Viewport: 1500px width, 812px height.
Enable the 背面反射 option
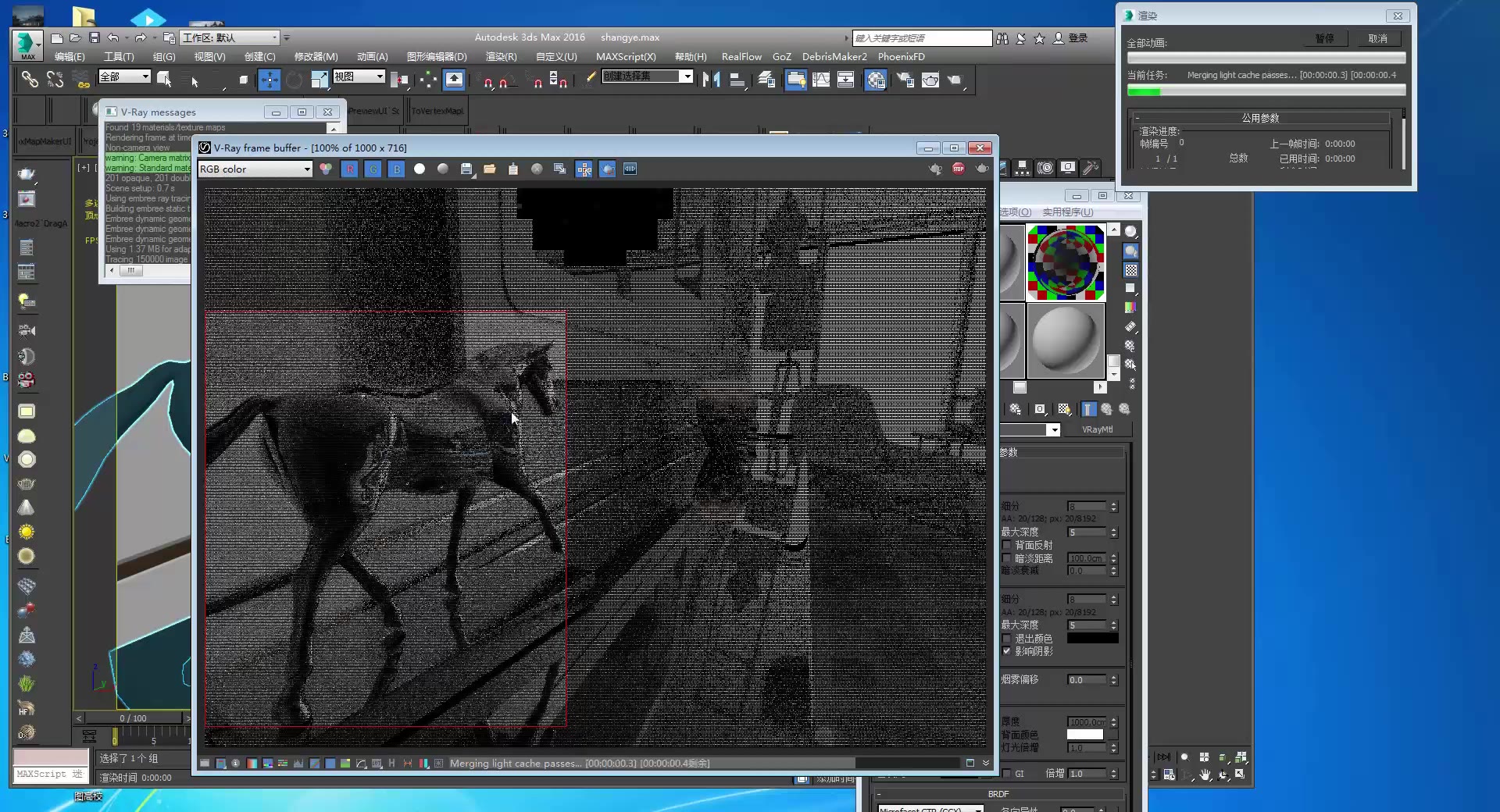coord(1007,545)
